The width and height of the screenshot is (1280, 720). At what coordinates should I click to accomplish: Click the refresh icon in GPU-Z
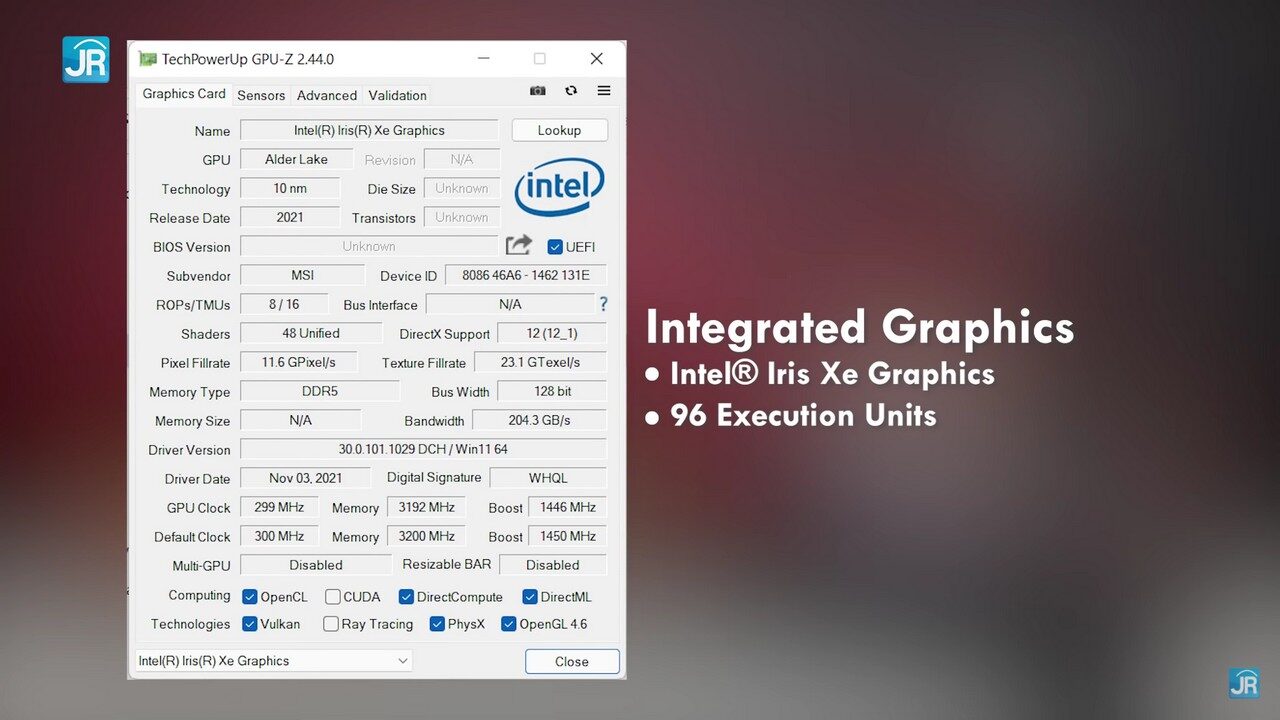point(571,91)
